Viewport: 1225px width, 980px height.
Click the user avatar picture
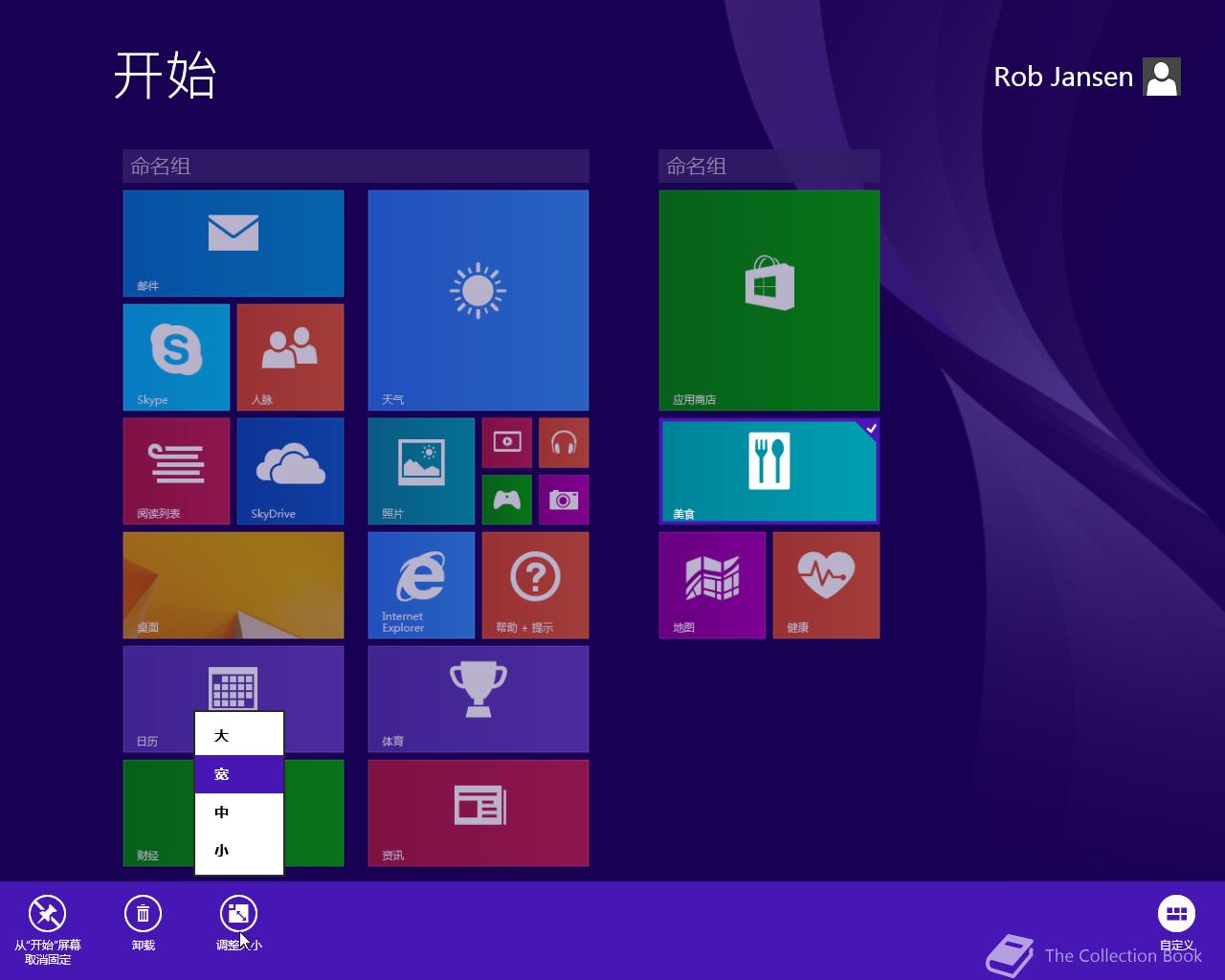coord(1162,77)
